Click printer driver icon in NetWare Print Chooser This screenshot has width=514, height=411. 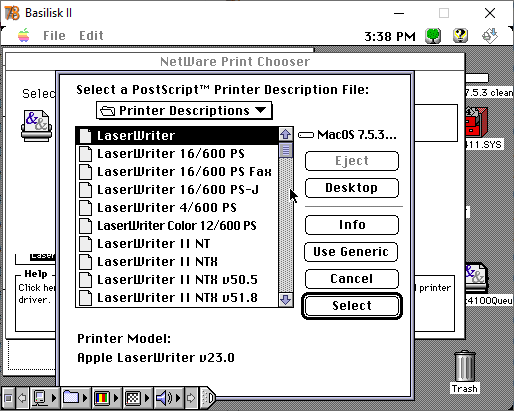click(36, 126)
